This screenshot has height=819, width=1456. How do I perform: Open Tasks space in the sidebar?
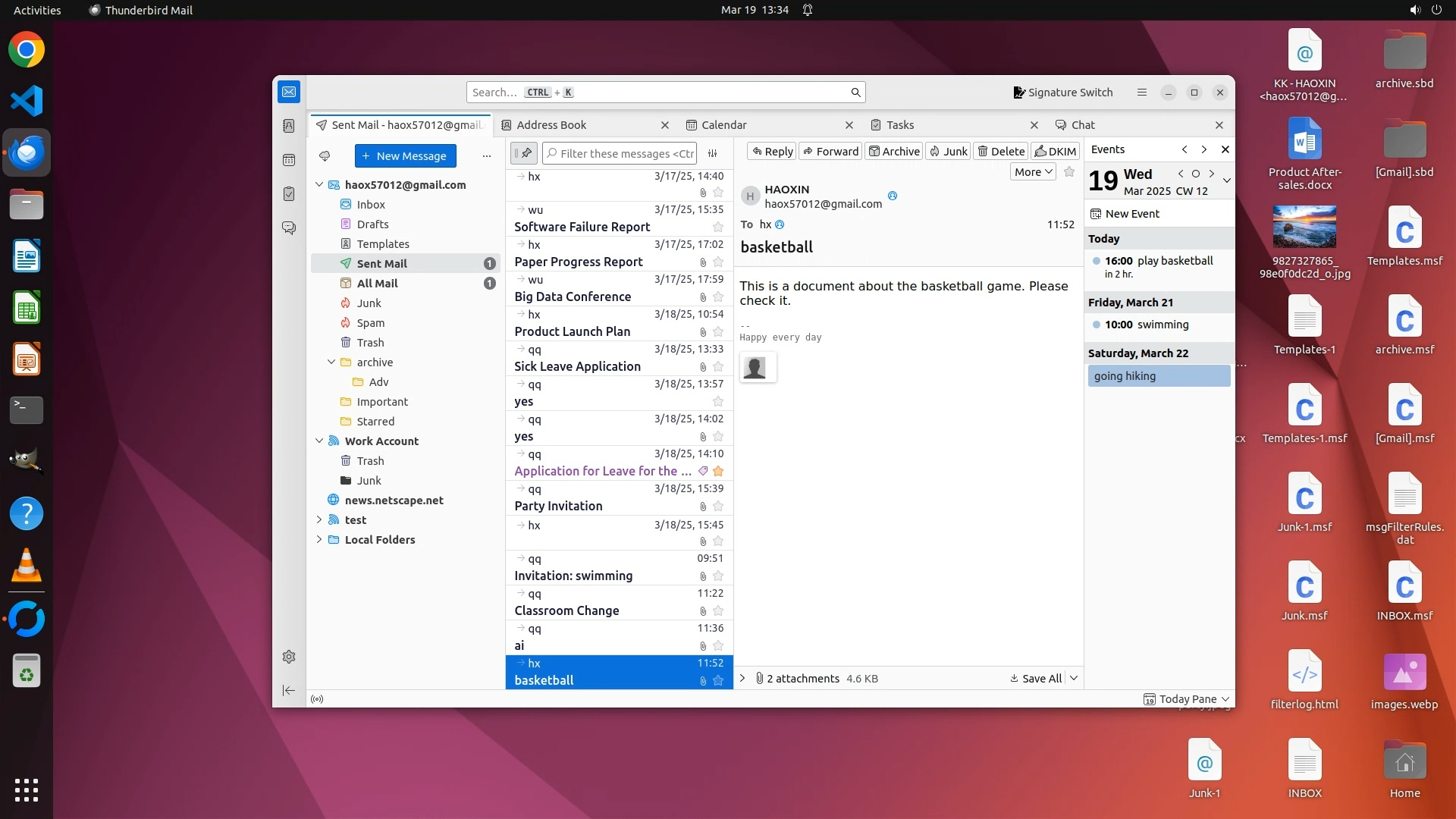(x=289, y=194)
